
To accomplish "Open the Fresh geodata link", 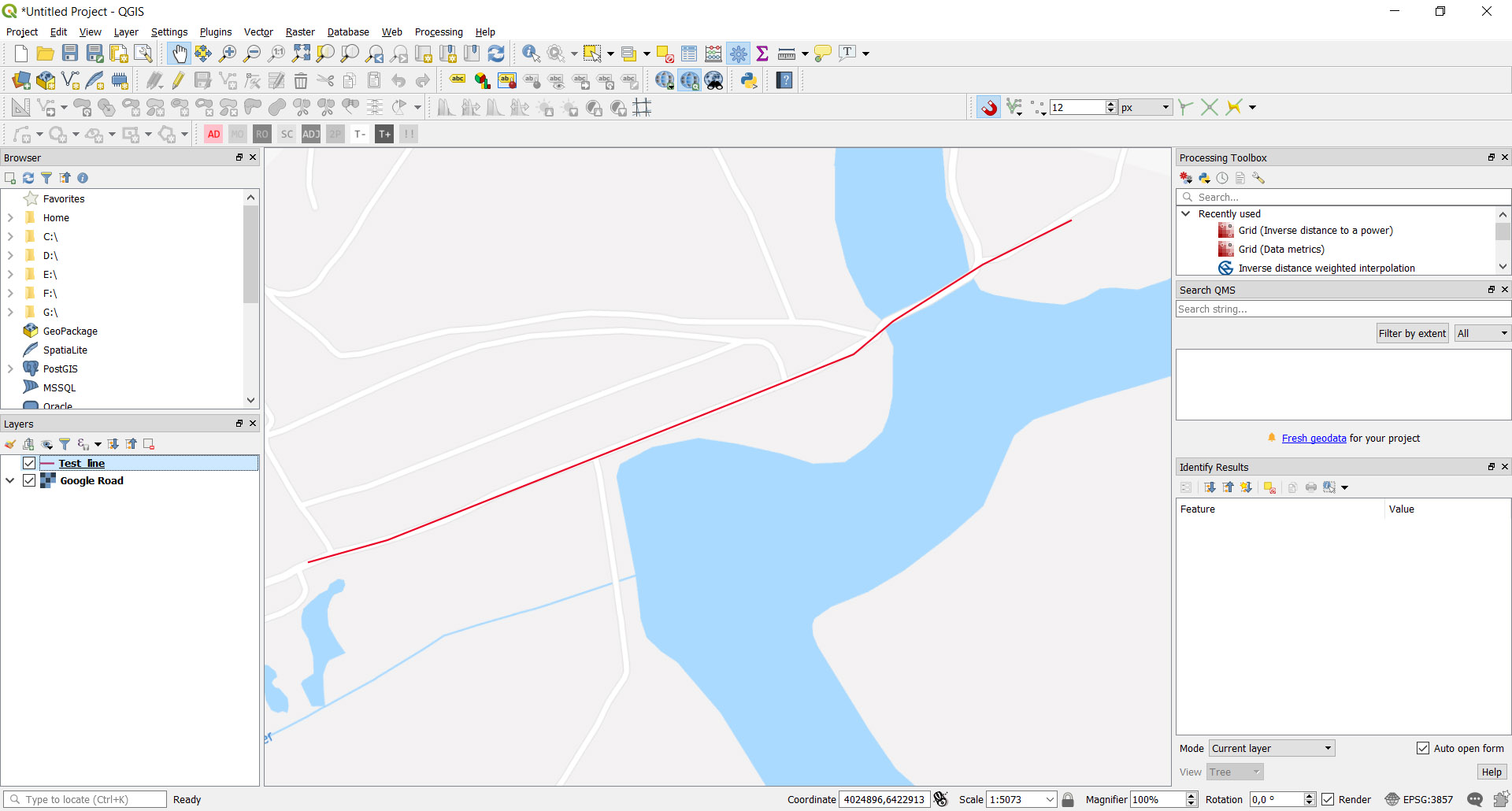I will coord(1313,439).
